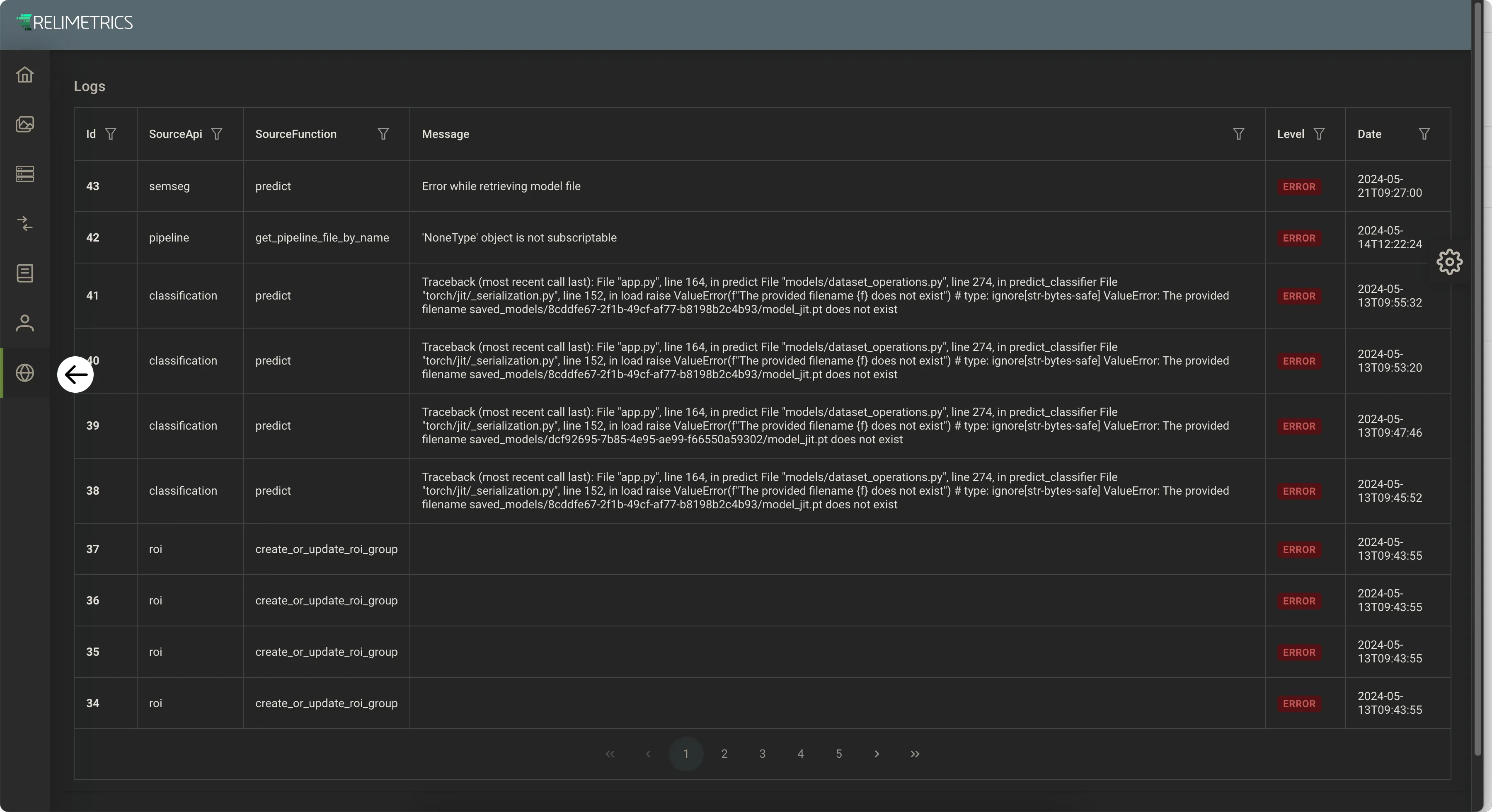Filter the Level column
The image size is (1492, 812).
[x=1319, y=134]
